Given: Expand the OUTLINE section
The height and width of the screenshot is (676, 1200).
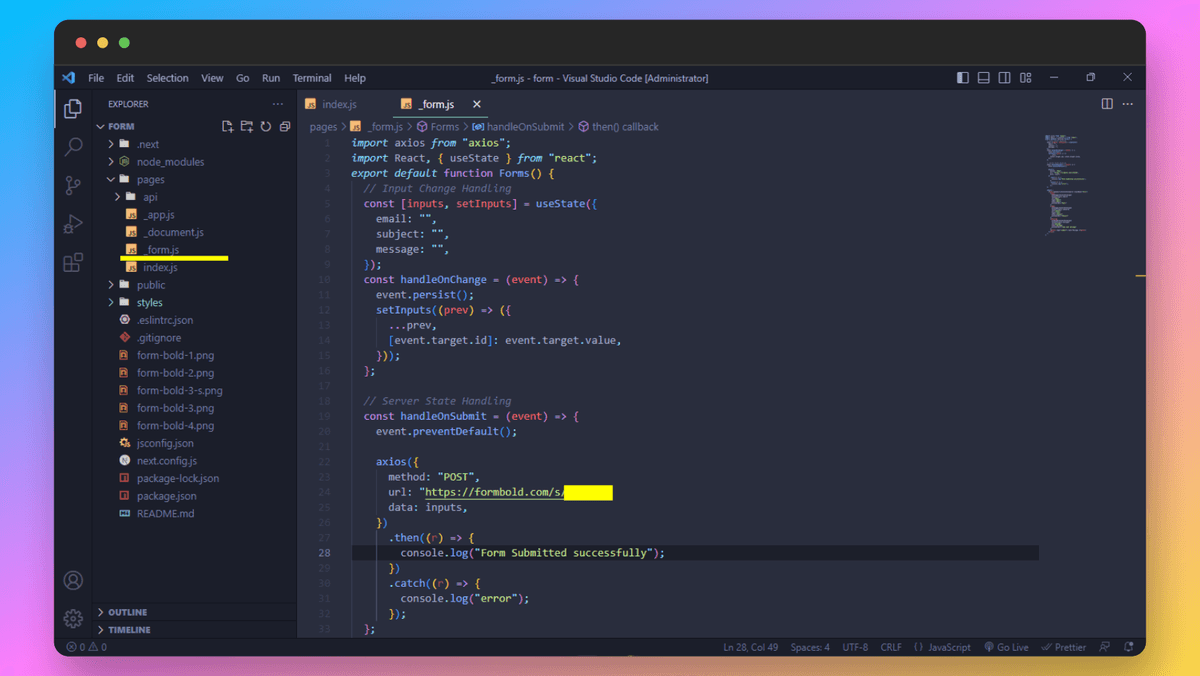Looking at the screenshot, I should point(127,612).
